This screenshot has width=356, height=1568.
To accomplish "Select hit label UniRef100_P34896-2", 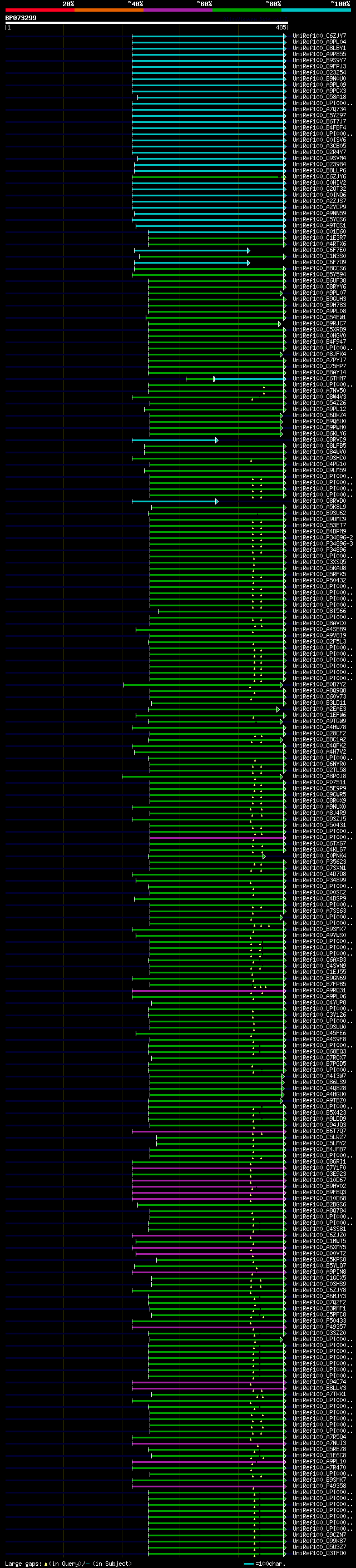I will [323, 537].
